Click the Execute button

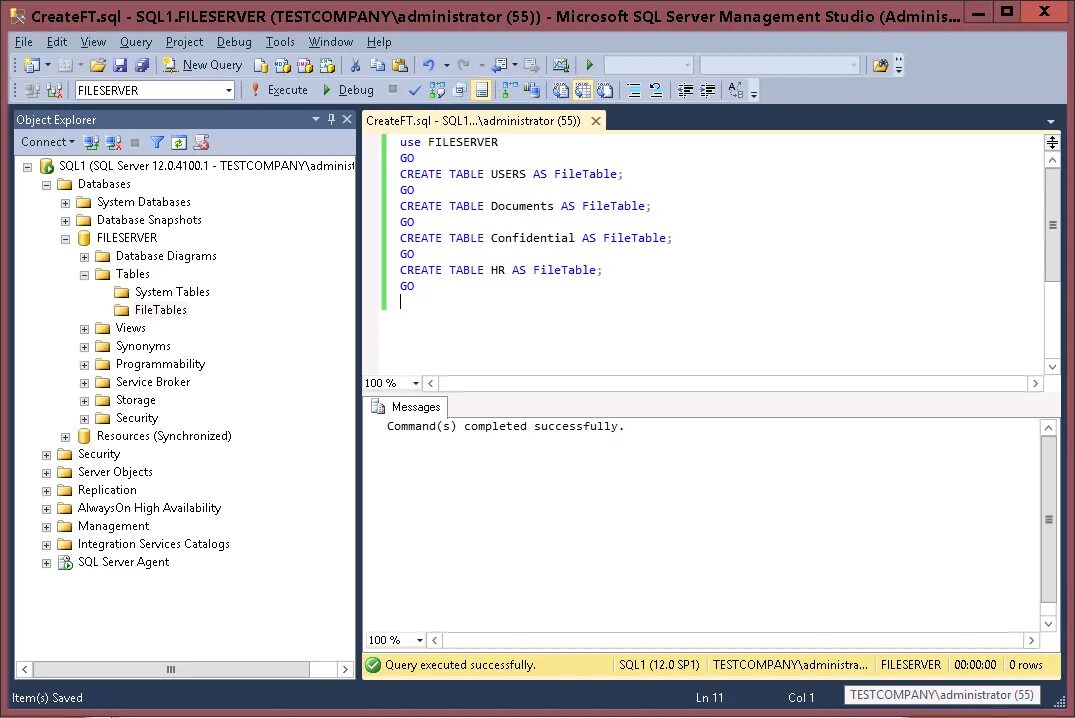tap(279, 90)
